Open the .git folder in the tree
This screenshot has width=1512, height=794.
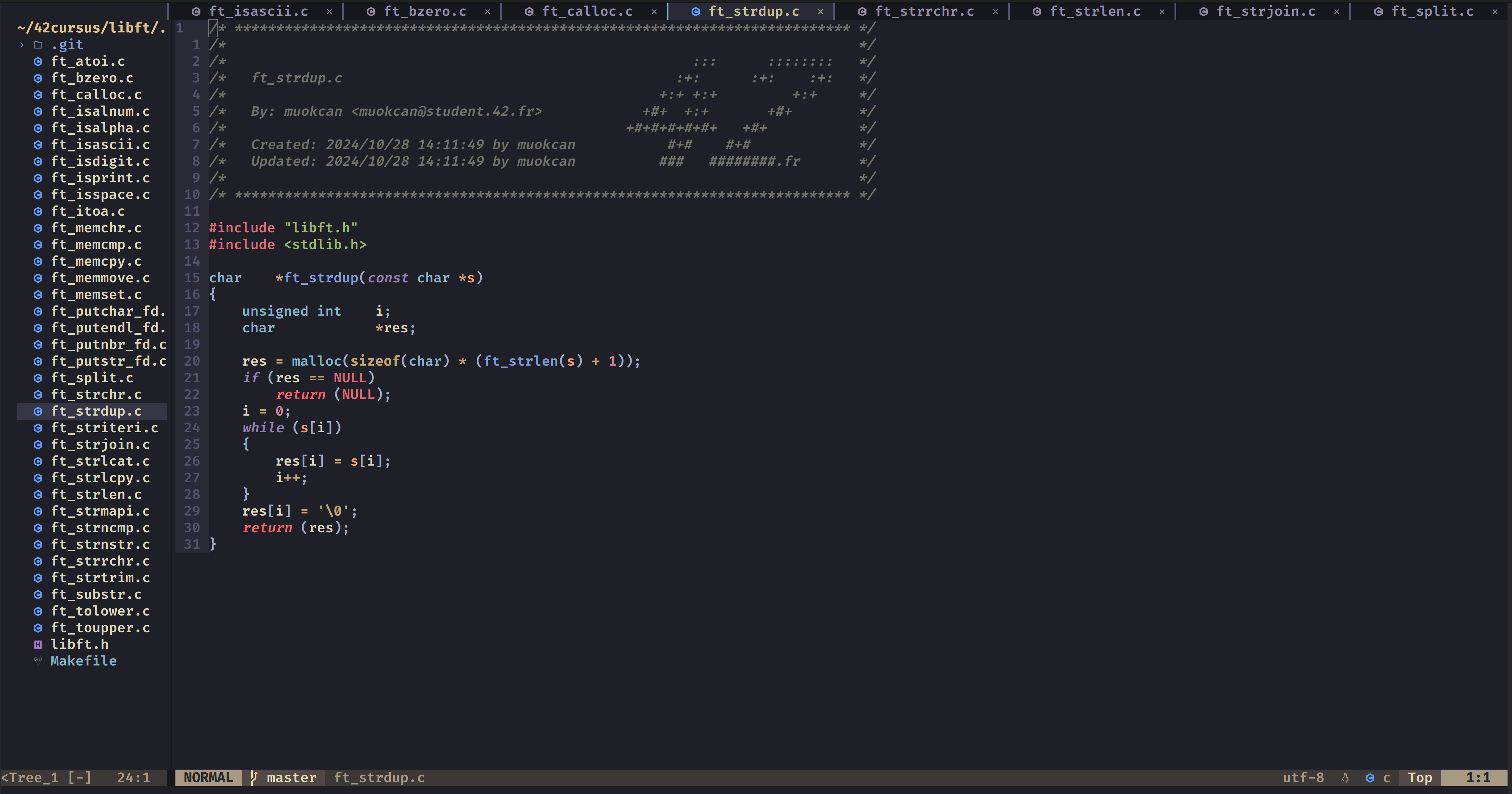pos(67,45)
